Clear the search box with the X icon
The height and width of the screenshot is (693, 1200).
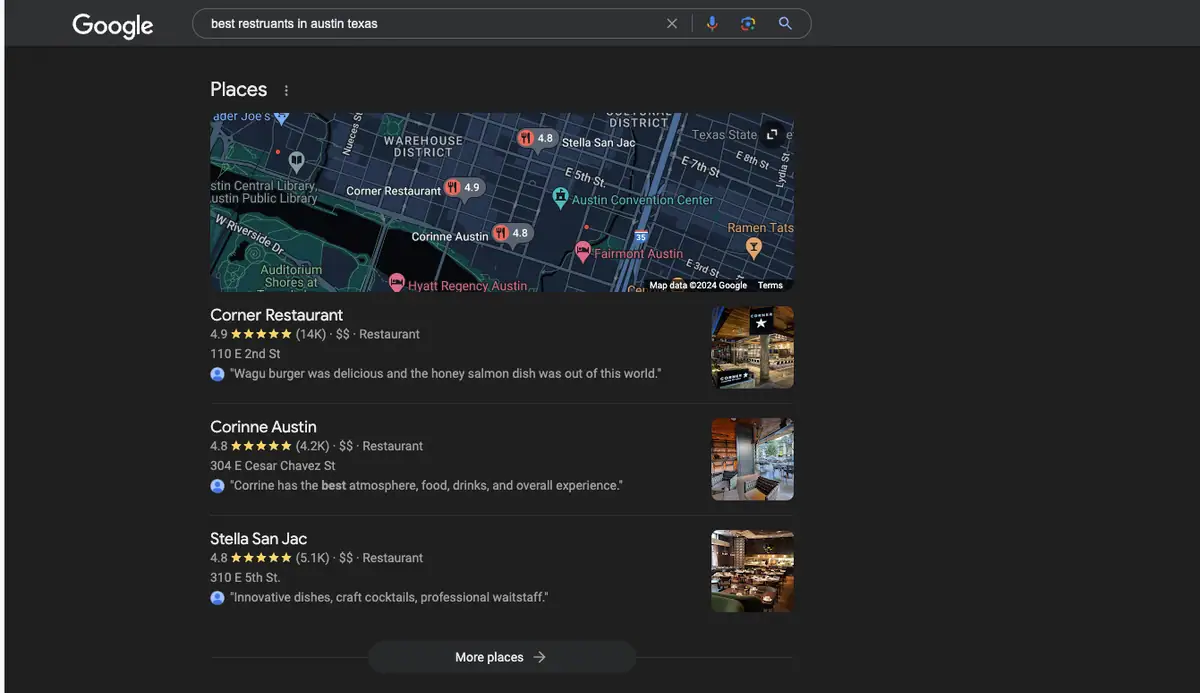[672, 23]
